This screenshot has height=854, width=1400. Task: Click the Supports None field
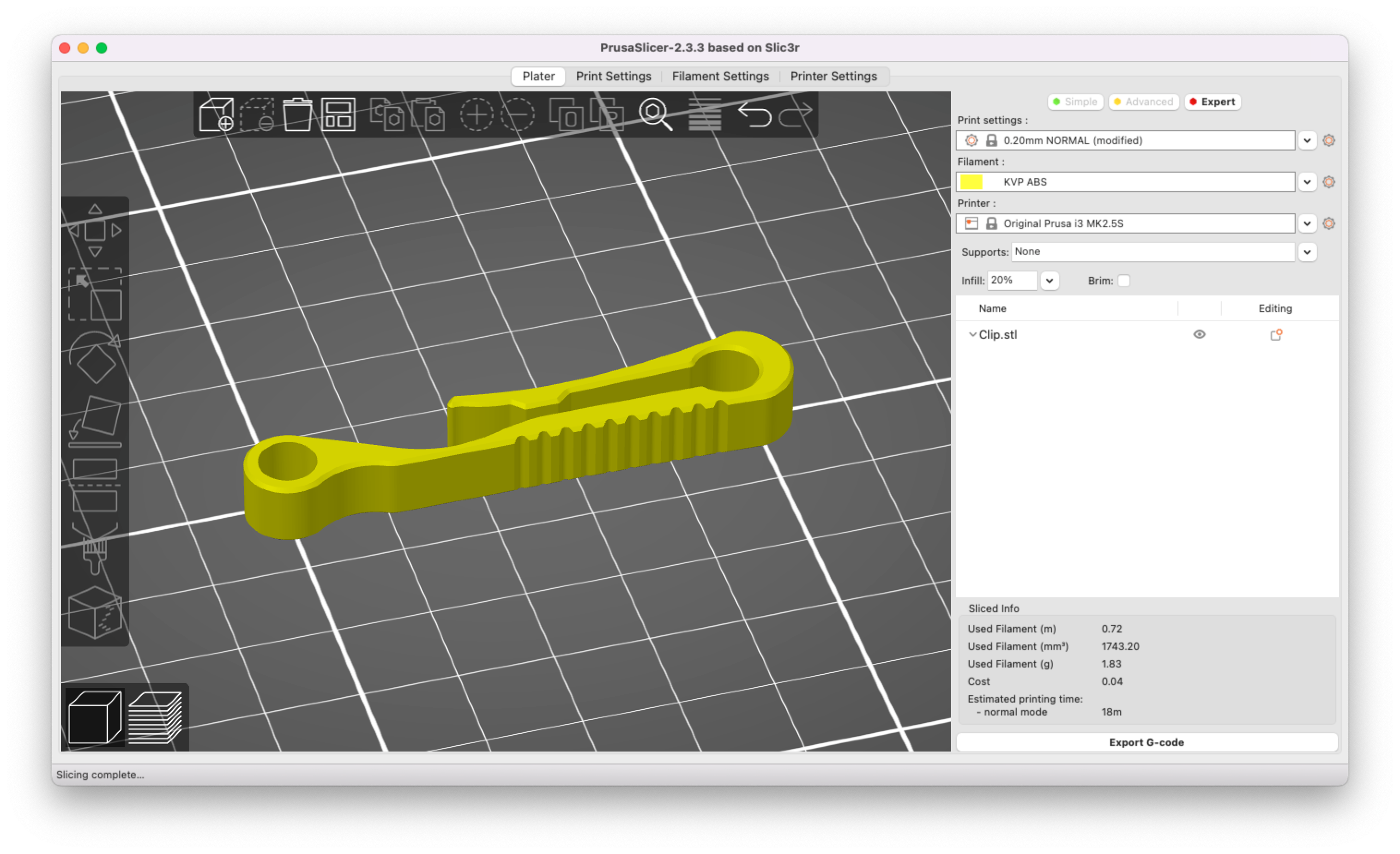(x=1153, y=252)
